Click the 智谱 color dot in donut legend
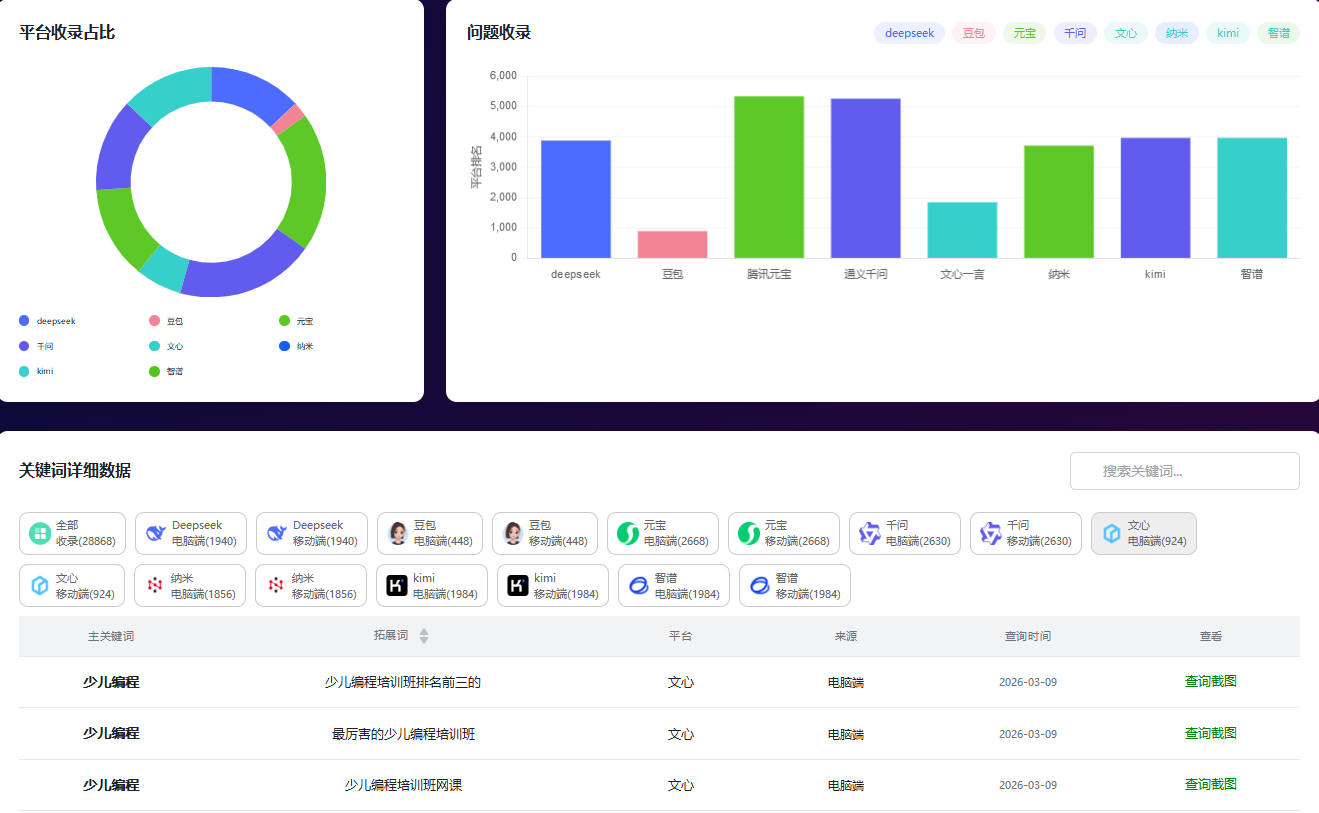Screen dimensions: 1319x813 pos(155,371)
